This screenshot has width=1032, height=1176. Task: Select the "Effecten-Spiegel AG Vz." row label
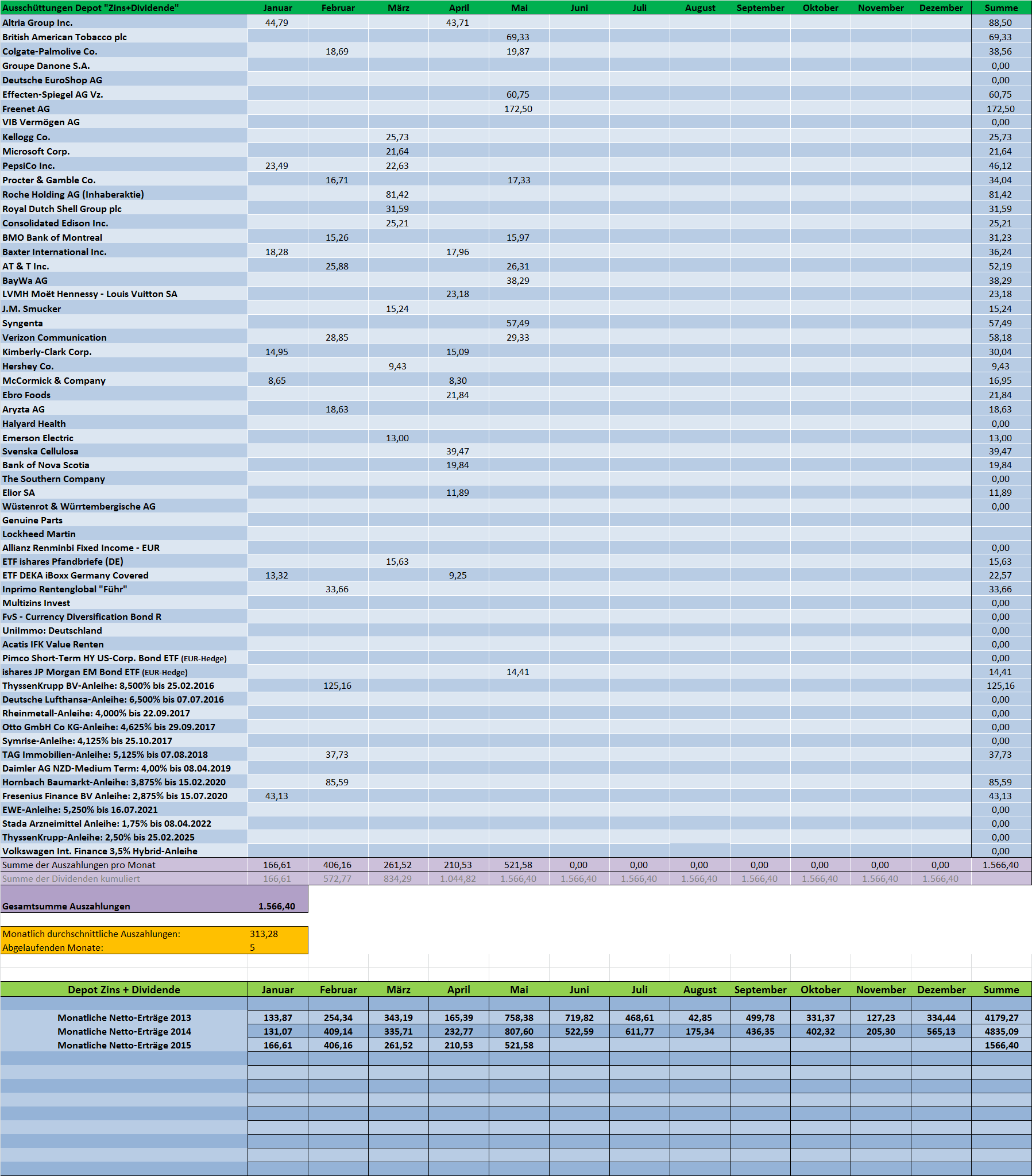coord(53,95)
